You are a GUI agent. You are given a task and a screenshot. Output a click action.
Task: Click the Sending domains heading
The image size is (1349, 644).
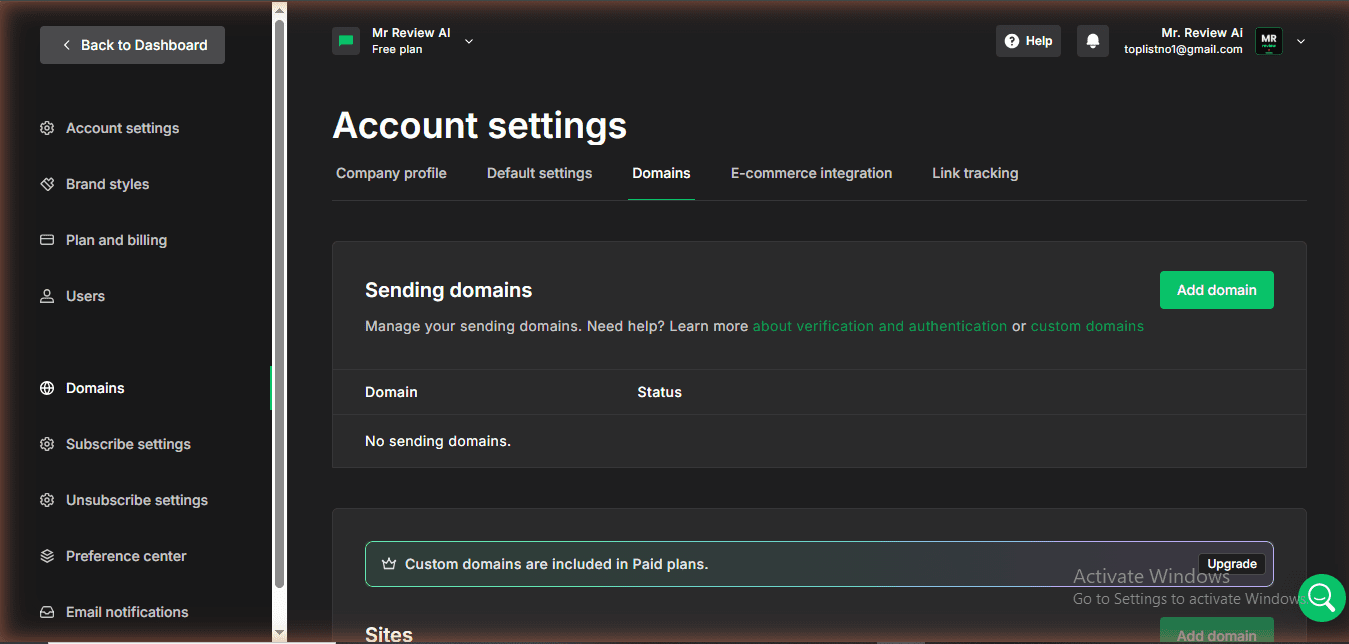tap(448, 290)
